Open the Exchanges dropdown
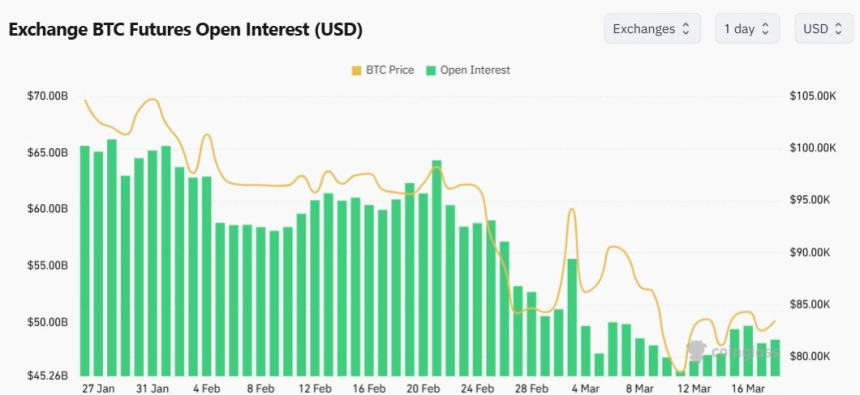The height and width of the screenshot is (395, 860). [x=652, y=29]
